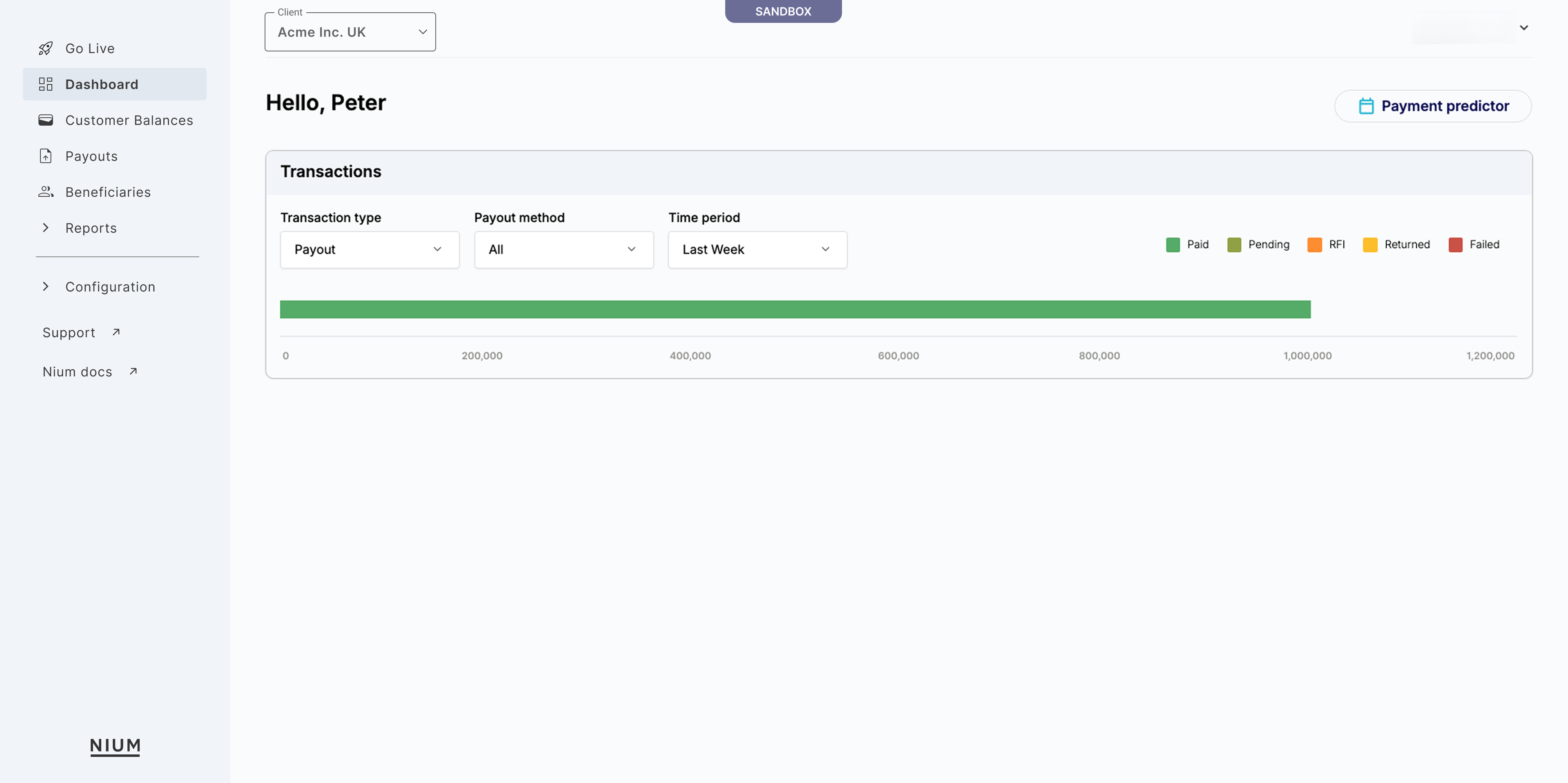This screenshot has height=783, width=1568.
Task: Go to the Beneficiaries page
Action: (108, 192)
